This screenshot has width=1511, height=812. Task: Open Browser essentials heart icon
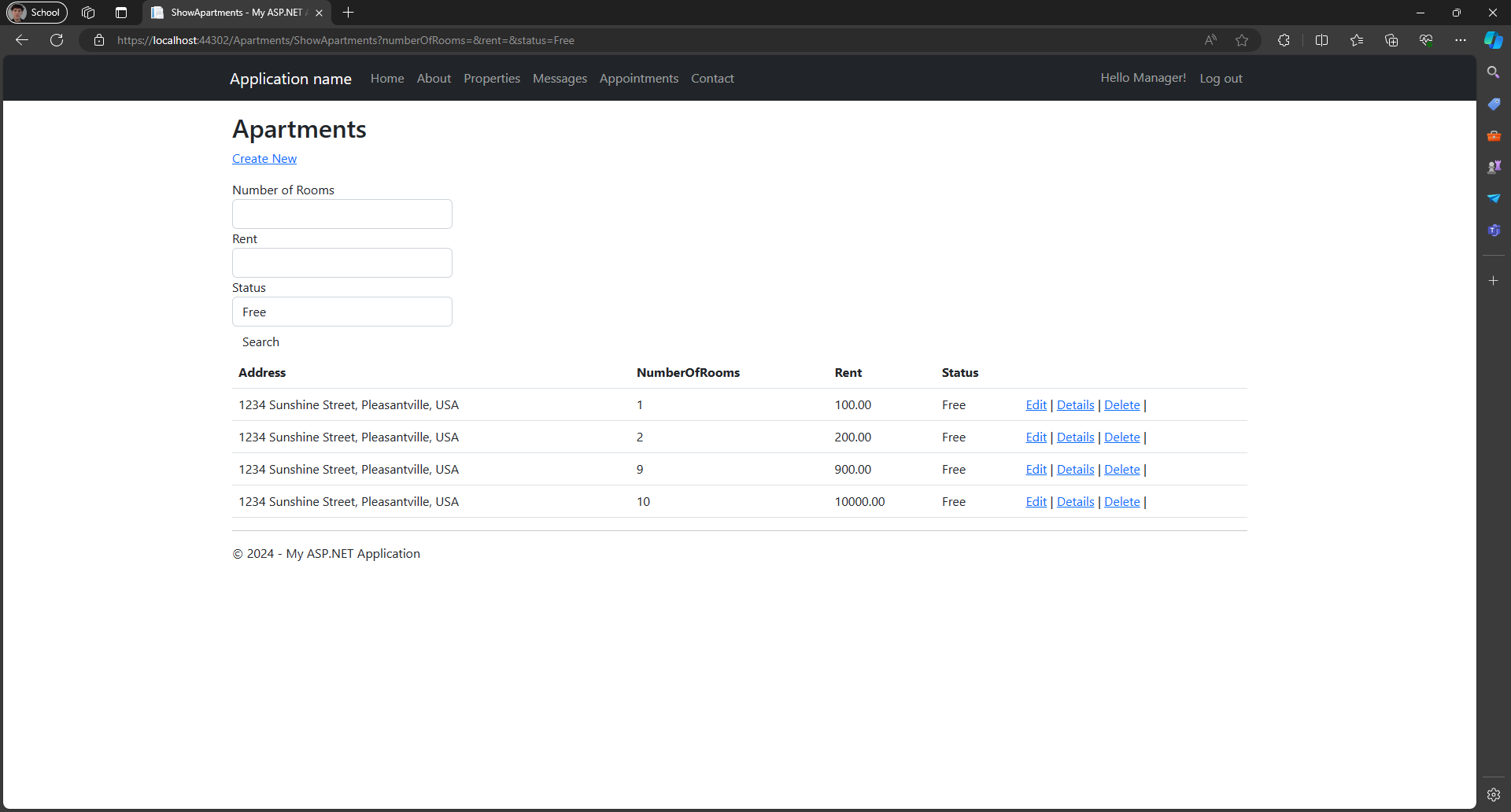point(1426,40)
